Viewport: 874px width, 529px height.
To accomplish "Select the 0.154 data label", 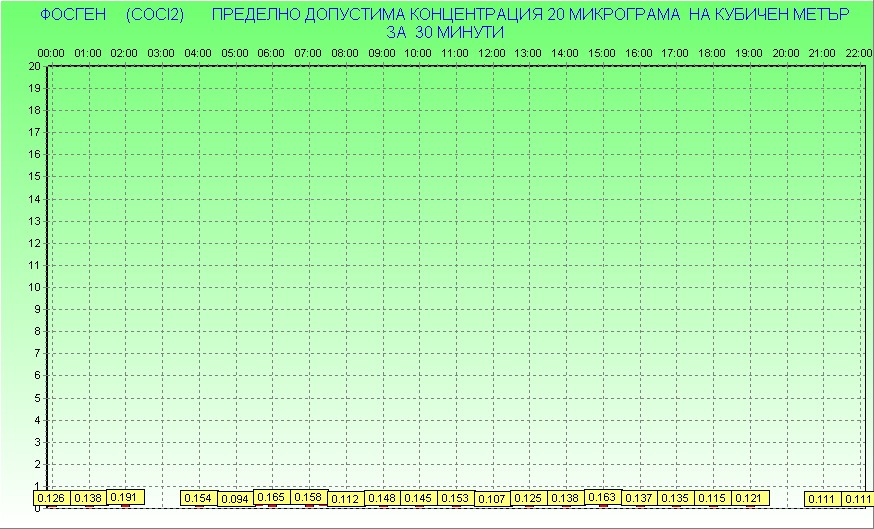I will click(x=198, y=498).
